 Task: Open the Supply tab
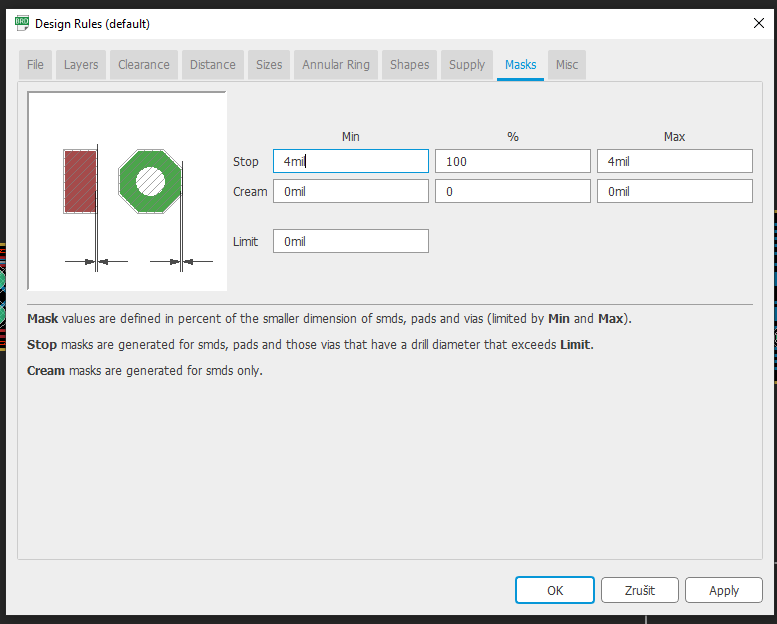pyautogui.click(x=467, y=65)
